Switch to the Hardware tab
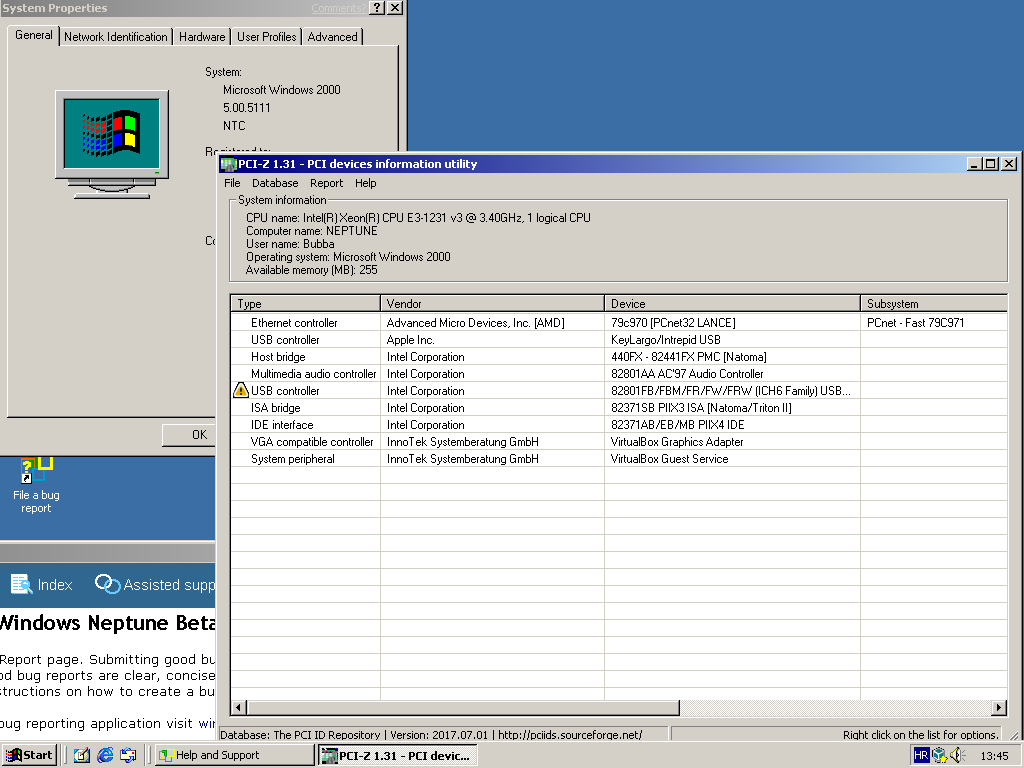Viewport: 1024px width, 768px height. coord(202,37)
